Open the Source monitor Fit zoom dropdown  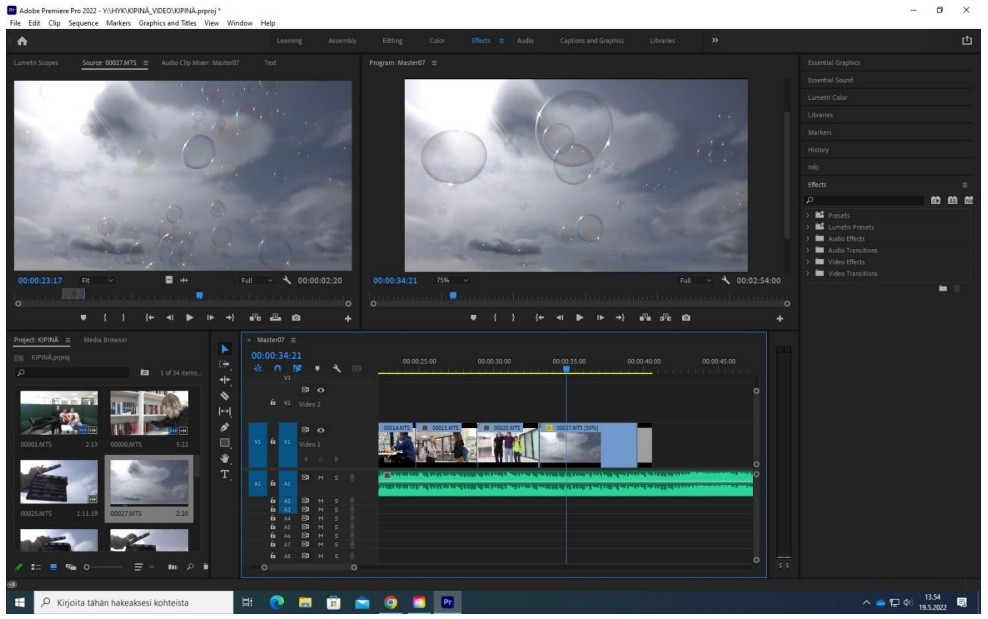pos(96,280)
